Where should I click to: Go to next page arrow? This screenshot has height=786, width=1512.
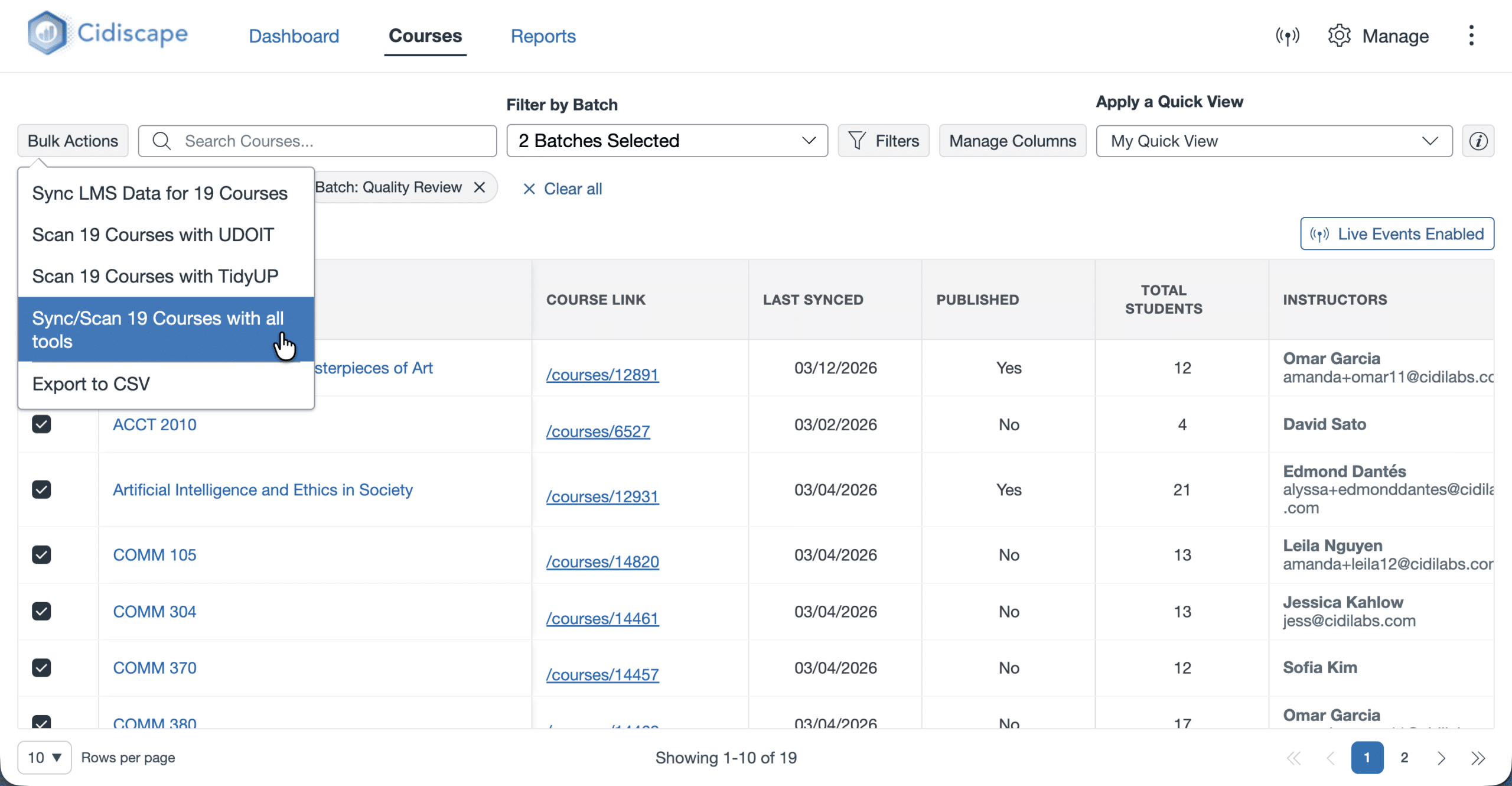click(1441, 758)
